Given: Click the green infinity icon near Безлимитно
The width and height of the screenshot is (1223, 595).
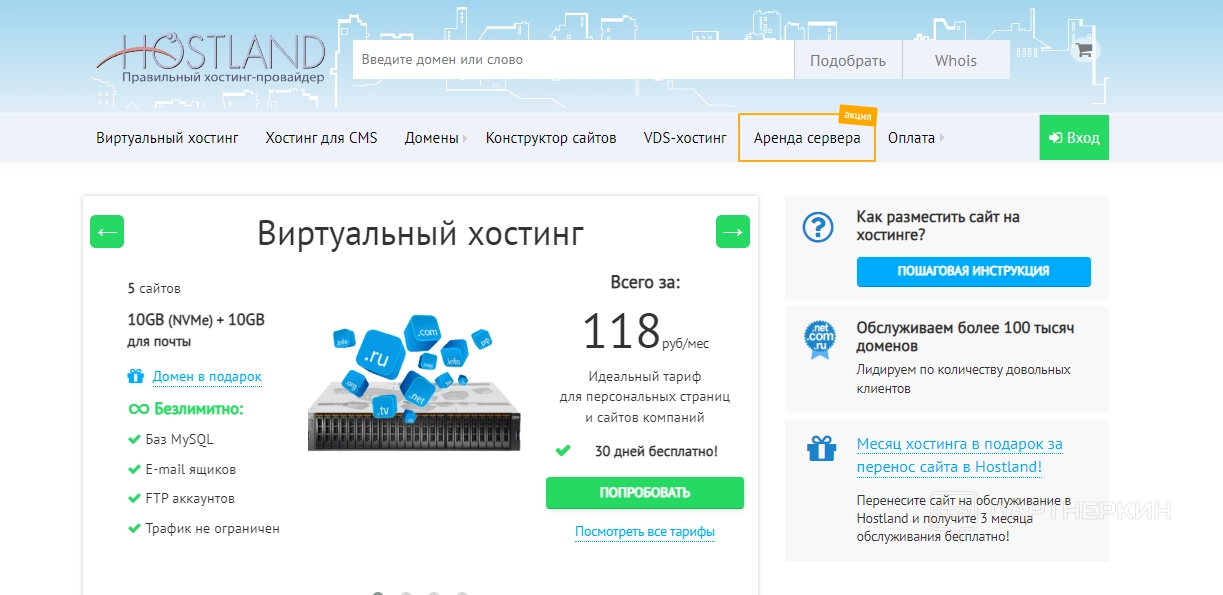Looking at the screenshot, I should click(x=138, y=409).
